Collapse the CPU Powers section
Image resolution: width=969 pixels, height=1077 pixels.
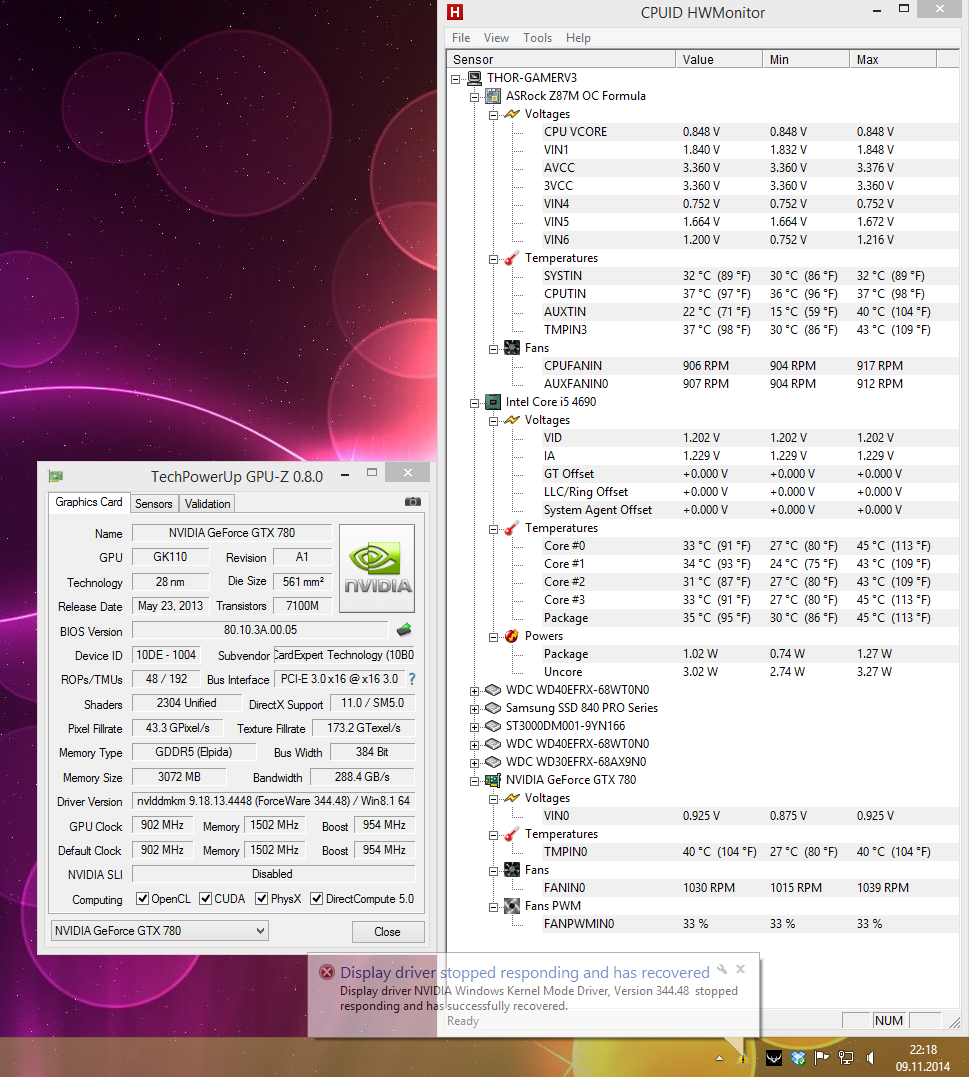click(x=493, y=637)
